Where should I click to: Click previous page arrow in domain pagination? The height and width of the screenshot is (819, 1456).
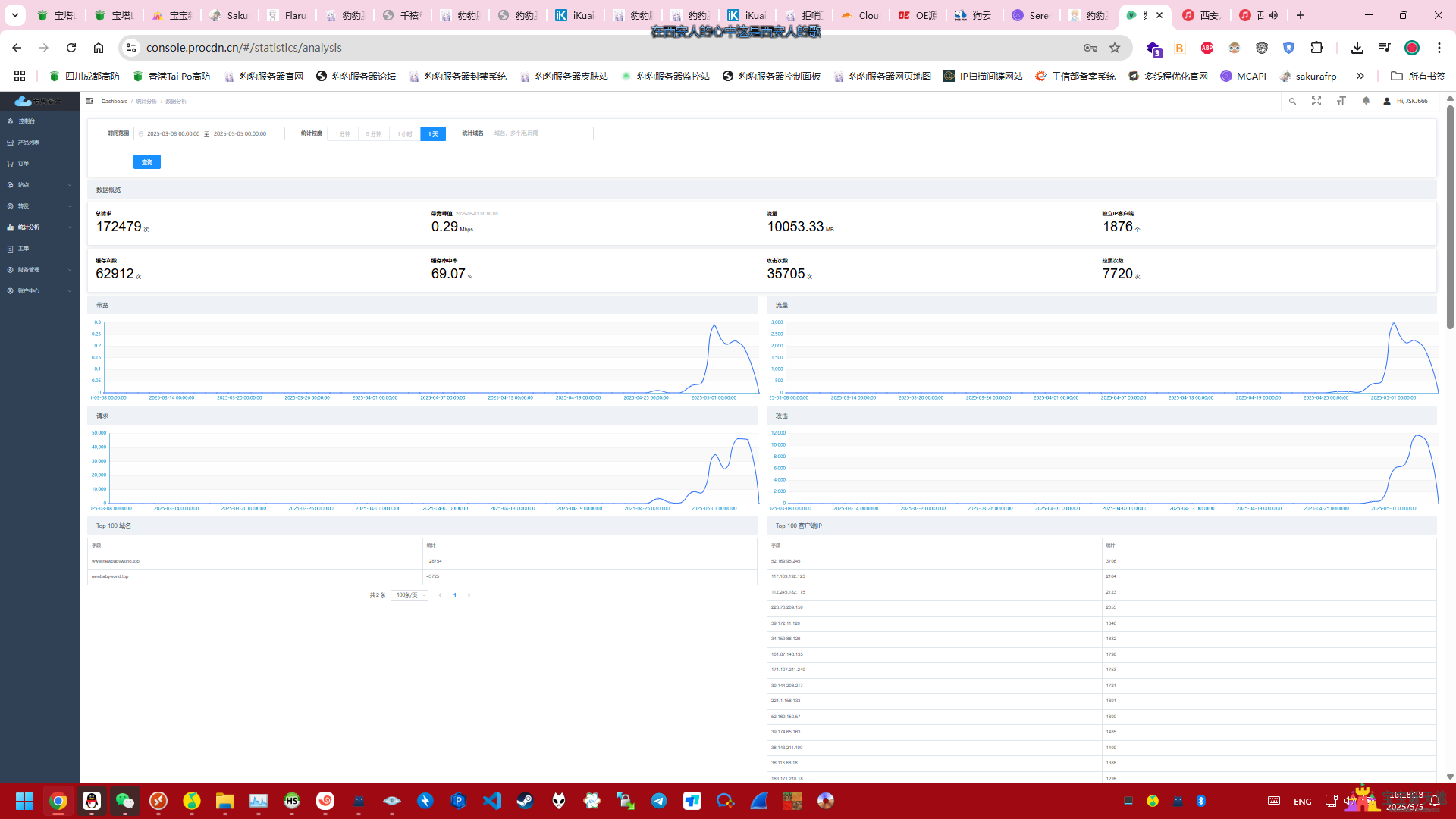[x=440, y=595]
